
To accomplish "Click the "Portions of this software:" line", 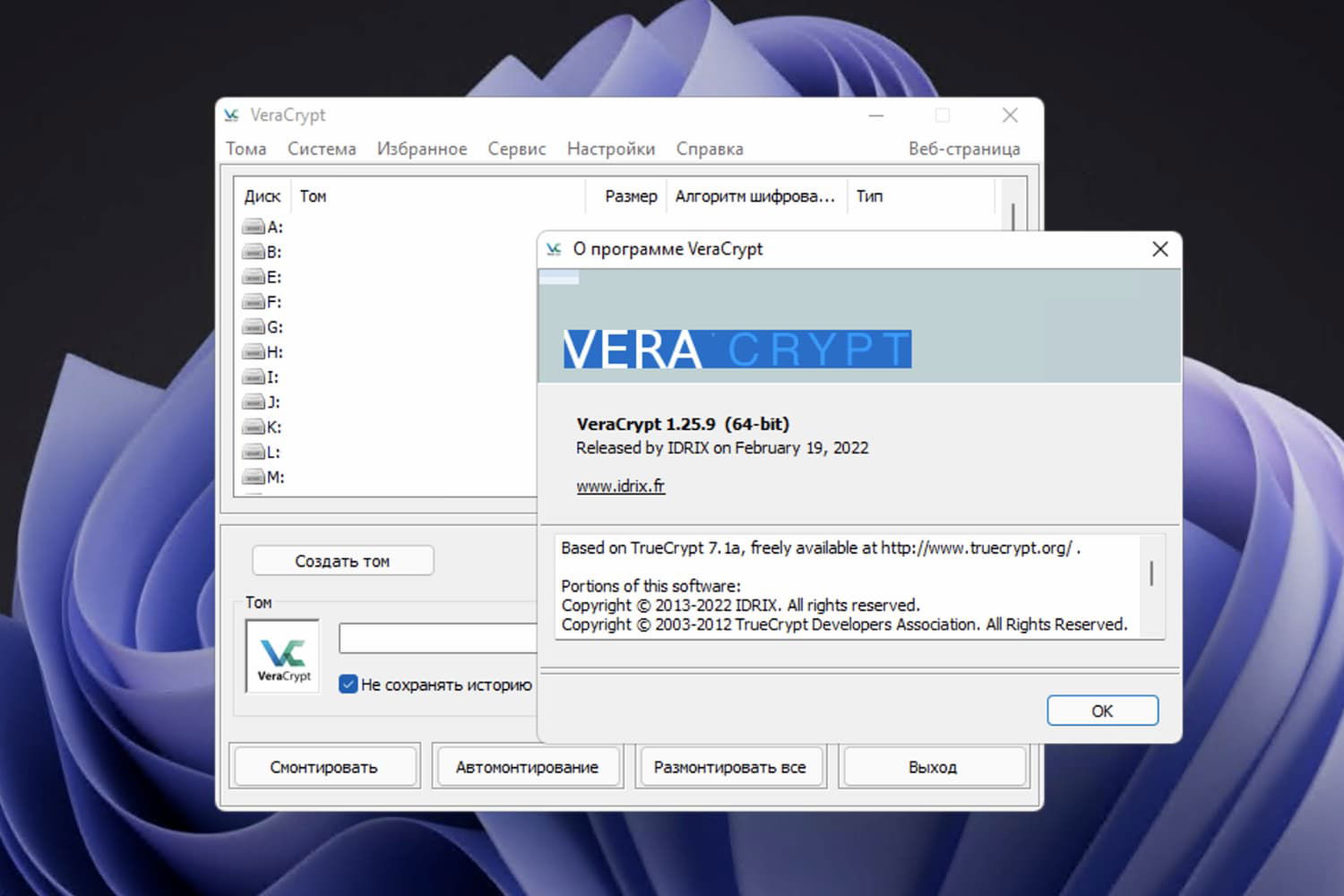I will [x=651, y=586].
